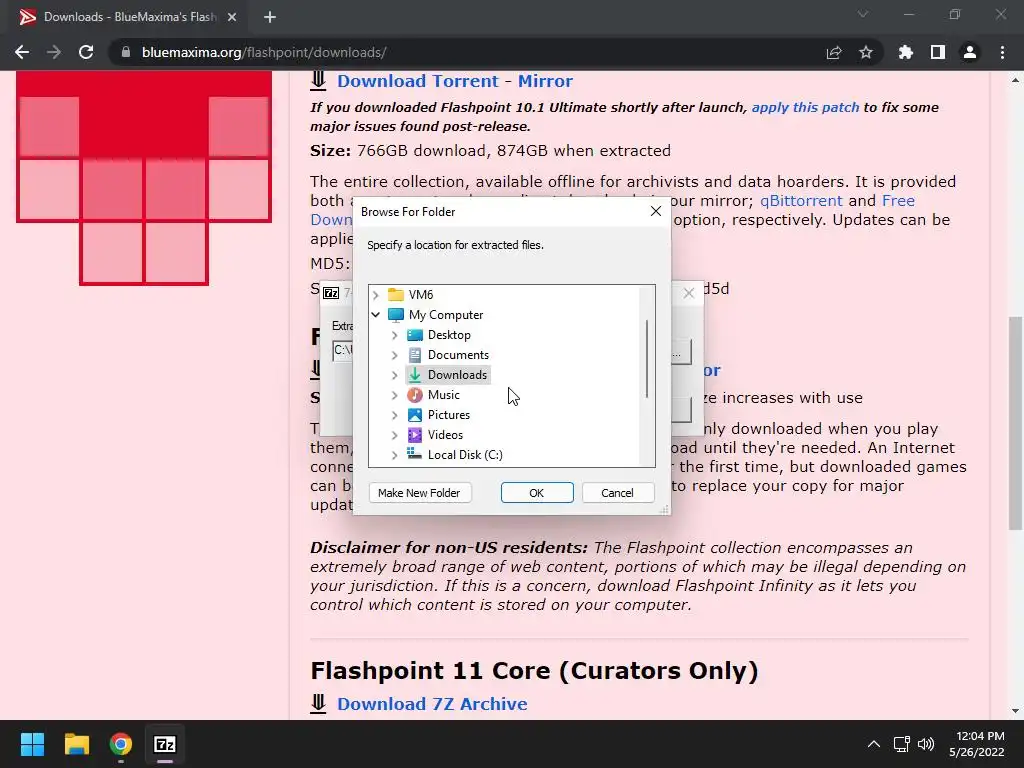Click the share page icon in address bar
This screenshot has height=768, width=1024.
pos(834,52)
